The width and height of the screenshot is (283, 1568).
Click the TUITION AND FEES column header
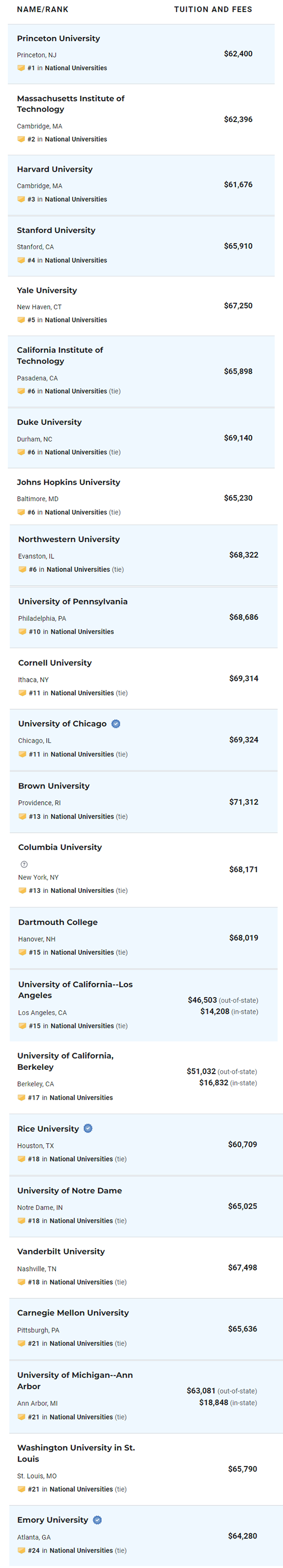coord(213,9)
